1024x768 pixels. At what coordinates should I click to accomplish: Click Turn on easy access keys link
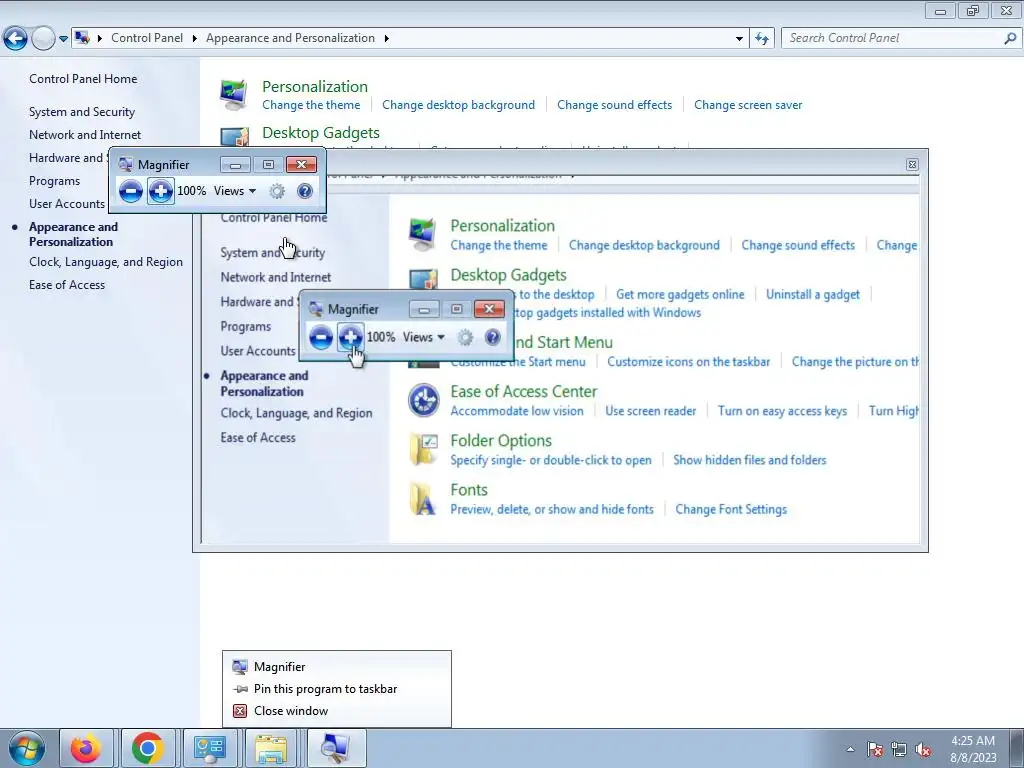tap(782, 411)
